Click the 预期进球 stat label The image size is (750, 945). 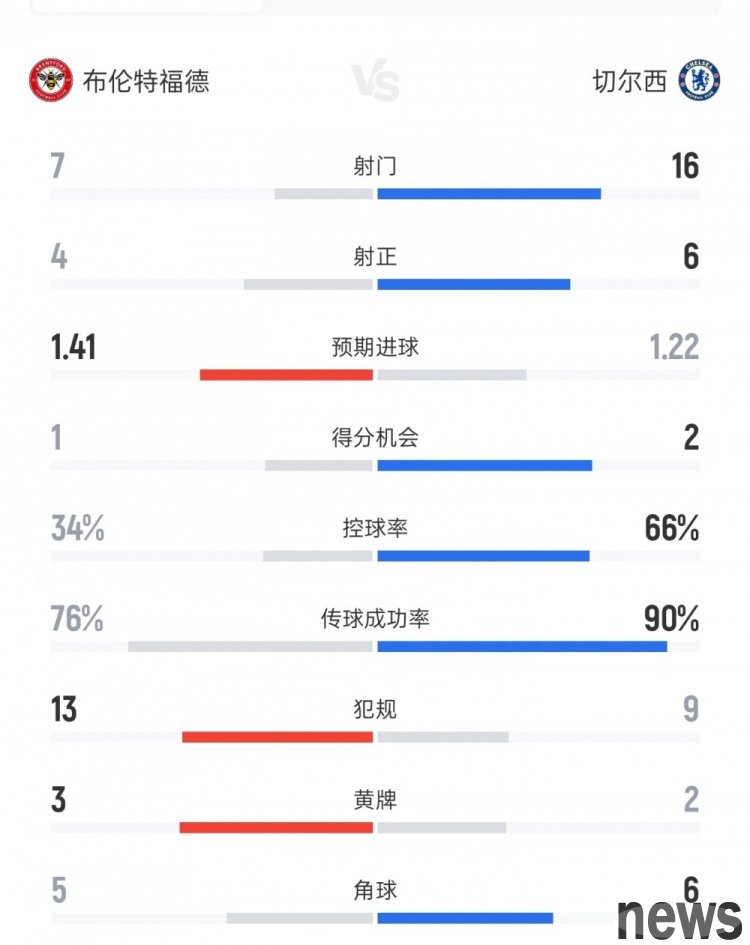coord(375,347)
